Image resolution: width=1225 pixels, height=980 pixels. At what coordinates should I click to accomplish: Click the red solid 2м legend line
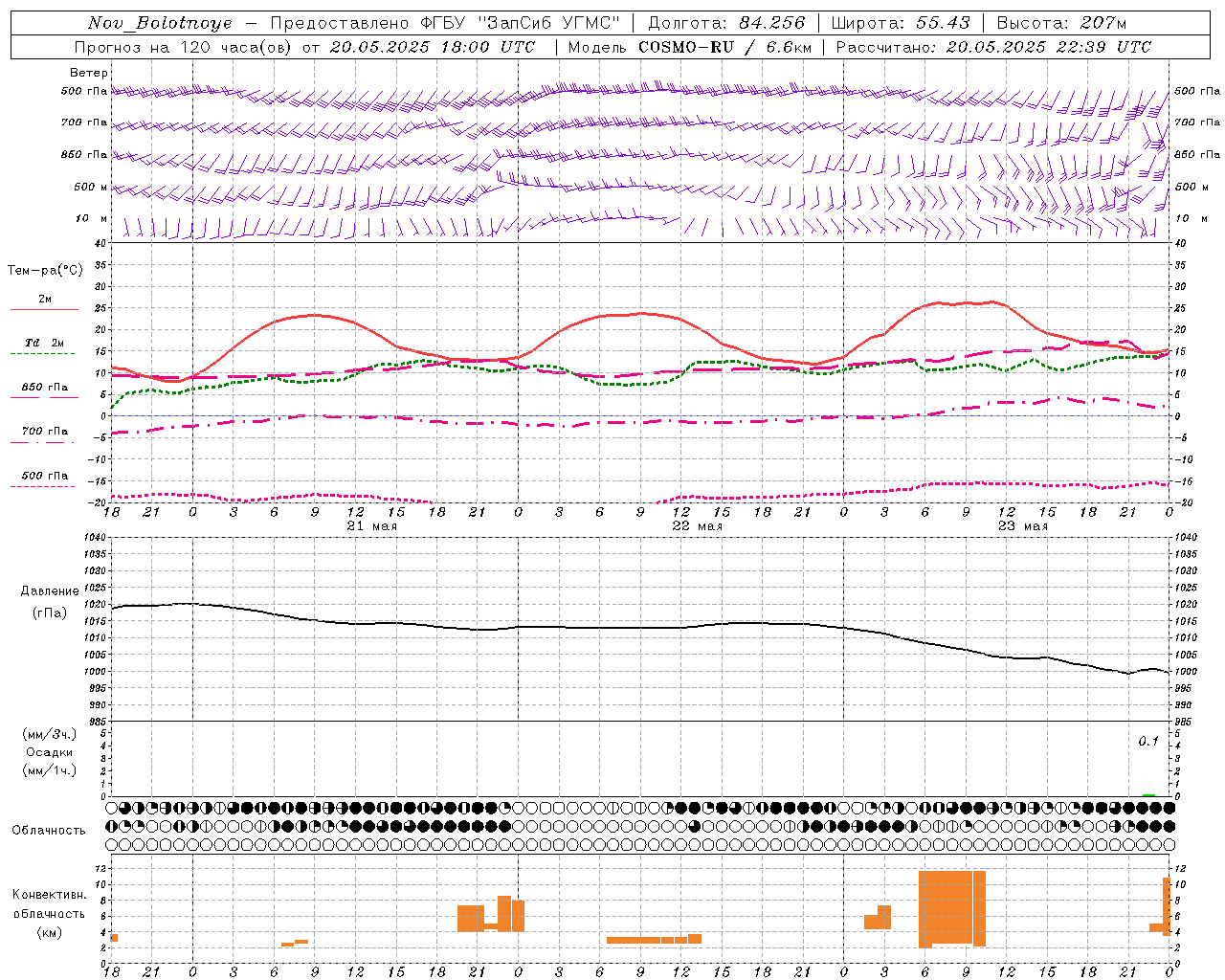(44, 309)
